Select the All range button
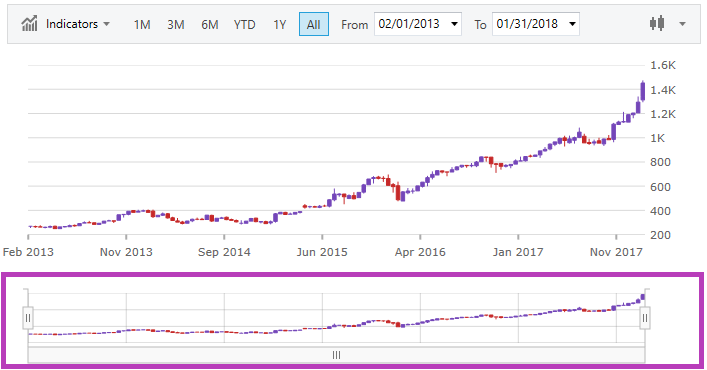 tap(314, 24)
